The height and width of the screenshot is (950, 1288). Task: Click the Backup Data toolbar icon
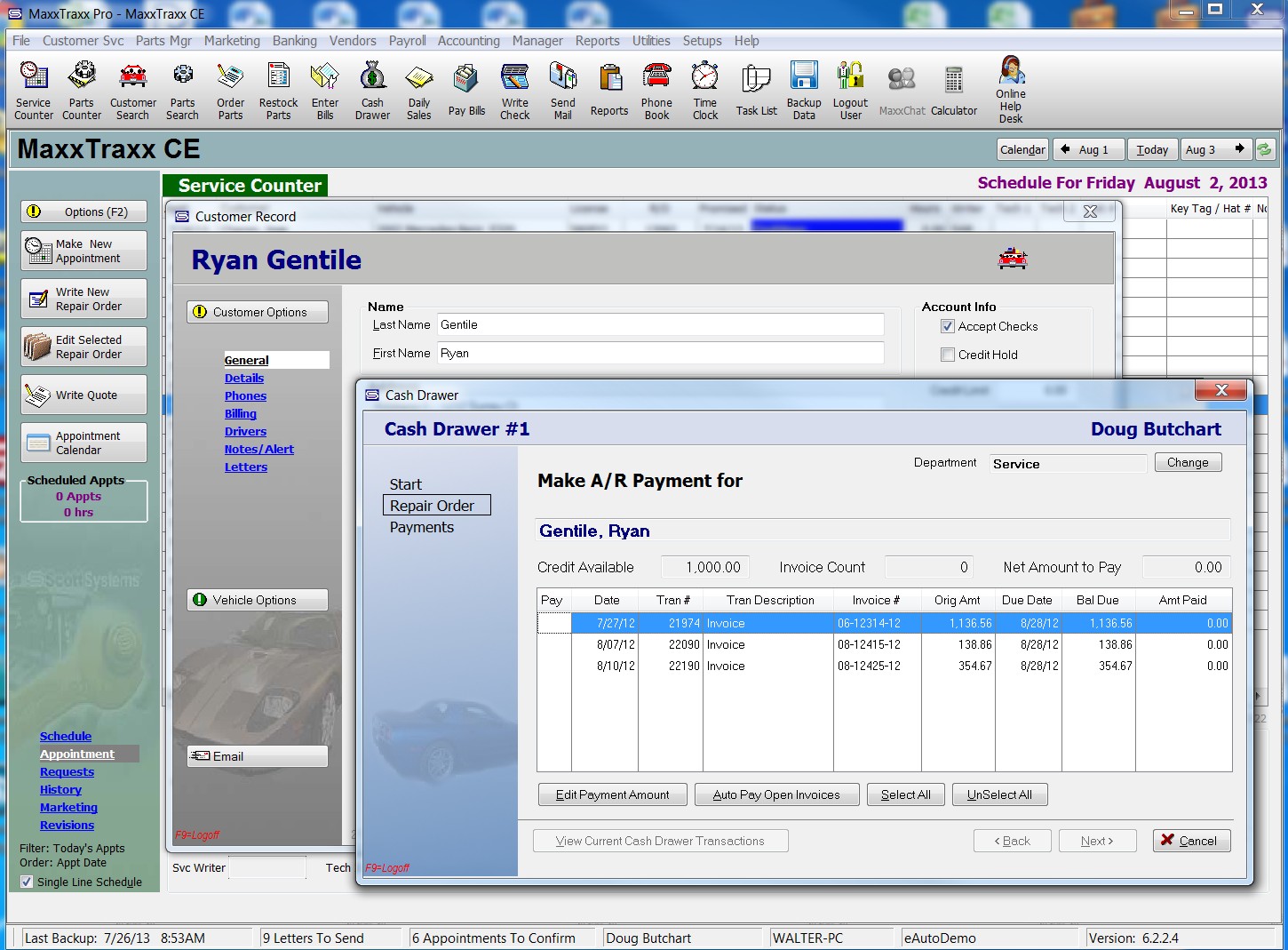(804, 91)
